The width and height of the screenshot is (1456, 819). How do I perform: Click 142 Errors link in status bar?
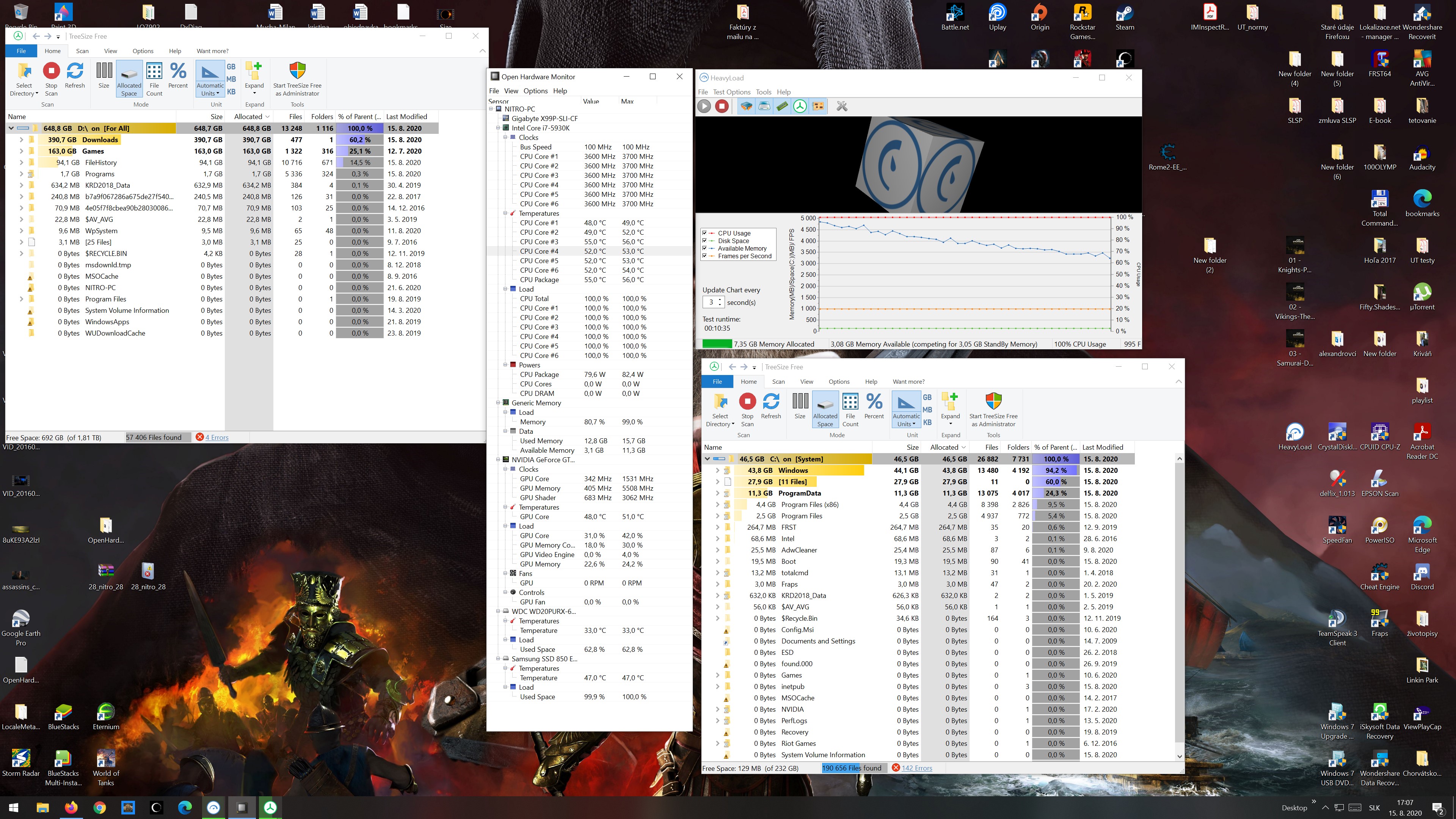[916, 768]
